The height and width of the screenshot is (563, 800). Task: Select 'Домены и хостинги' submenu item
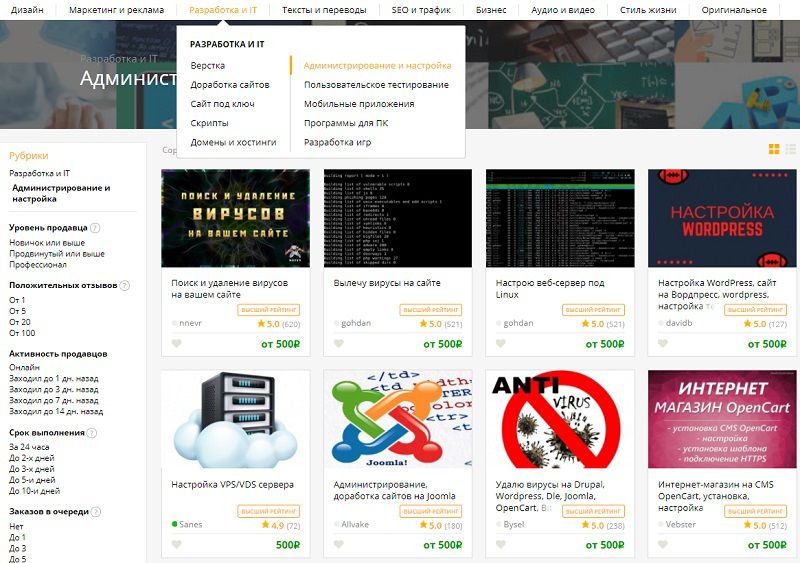click(x=233, y=142)
